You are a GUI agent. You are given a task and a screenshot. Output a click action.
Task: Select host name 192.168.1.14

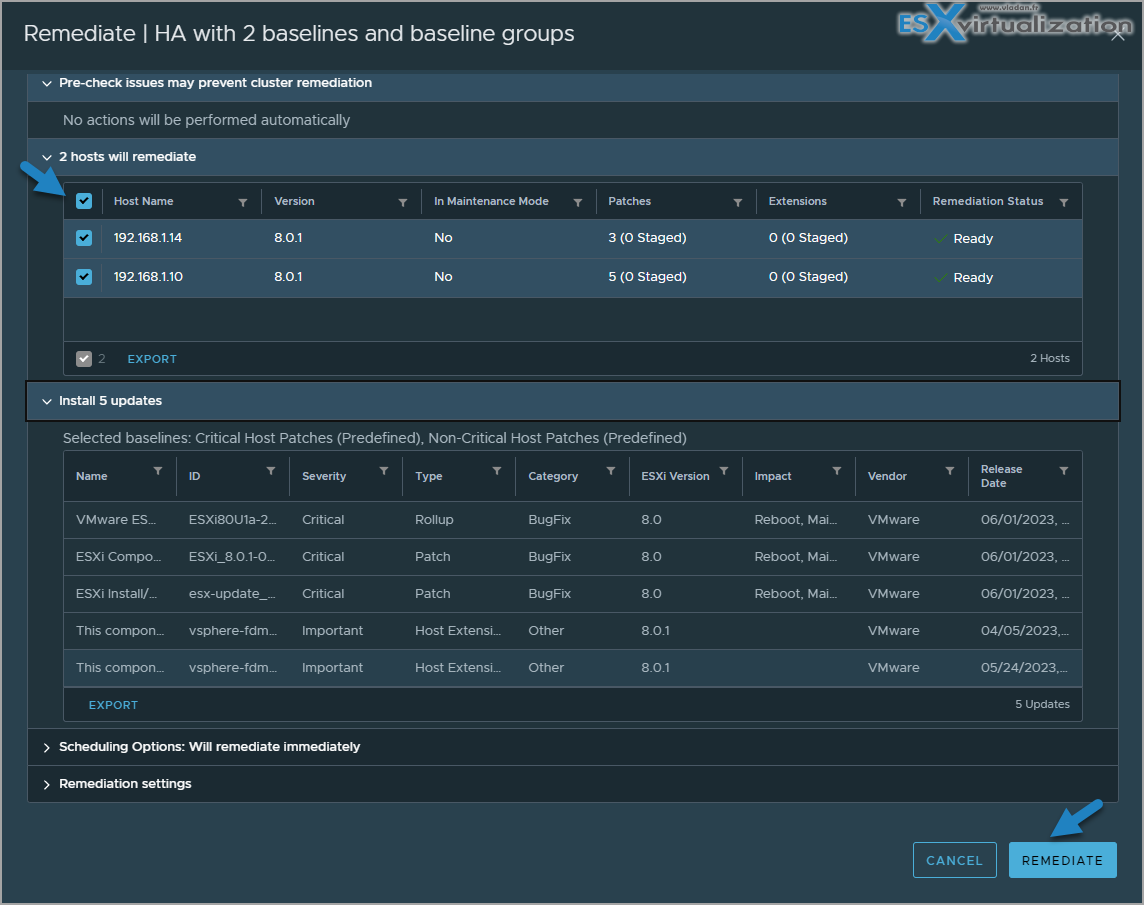(x=148, y=238)
